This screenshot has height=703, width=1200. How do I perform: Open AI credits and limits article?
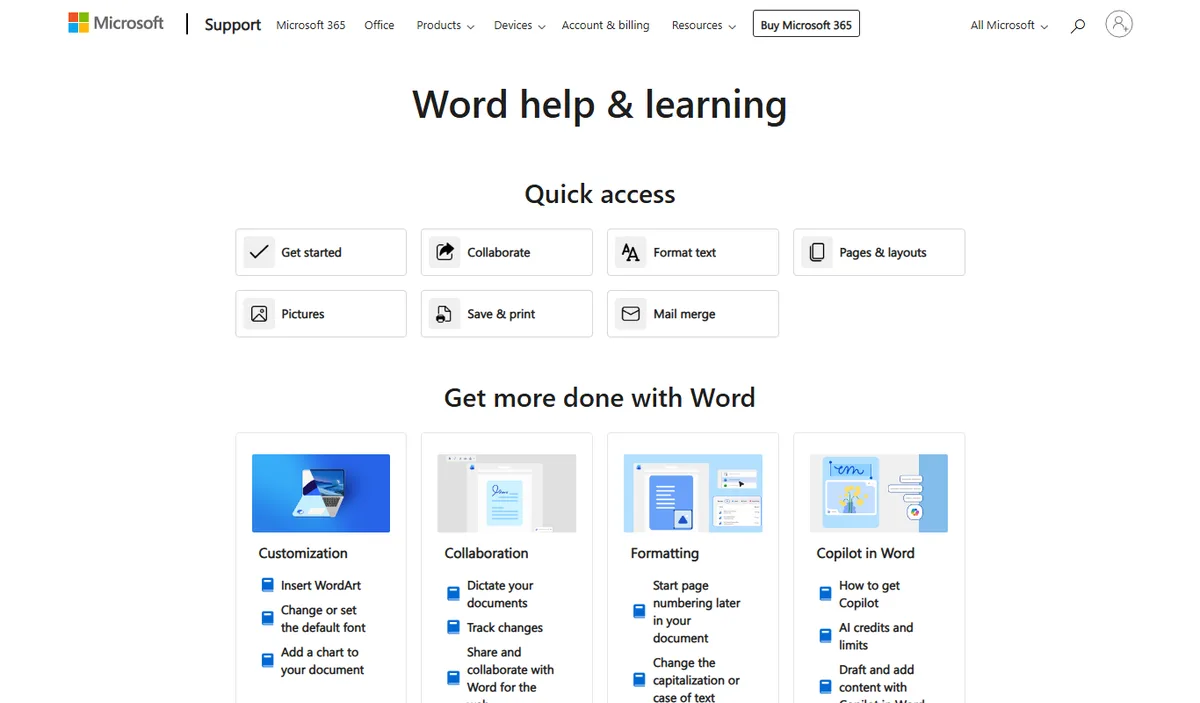click(x=876, y=636)
